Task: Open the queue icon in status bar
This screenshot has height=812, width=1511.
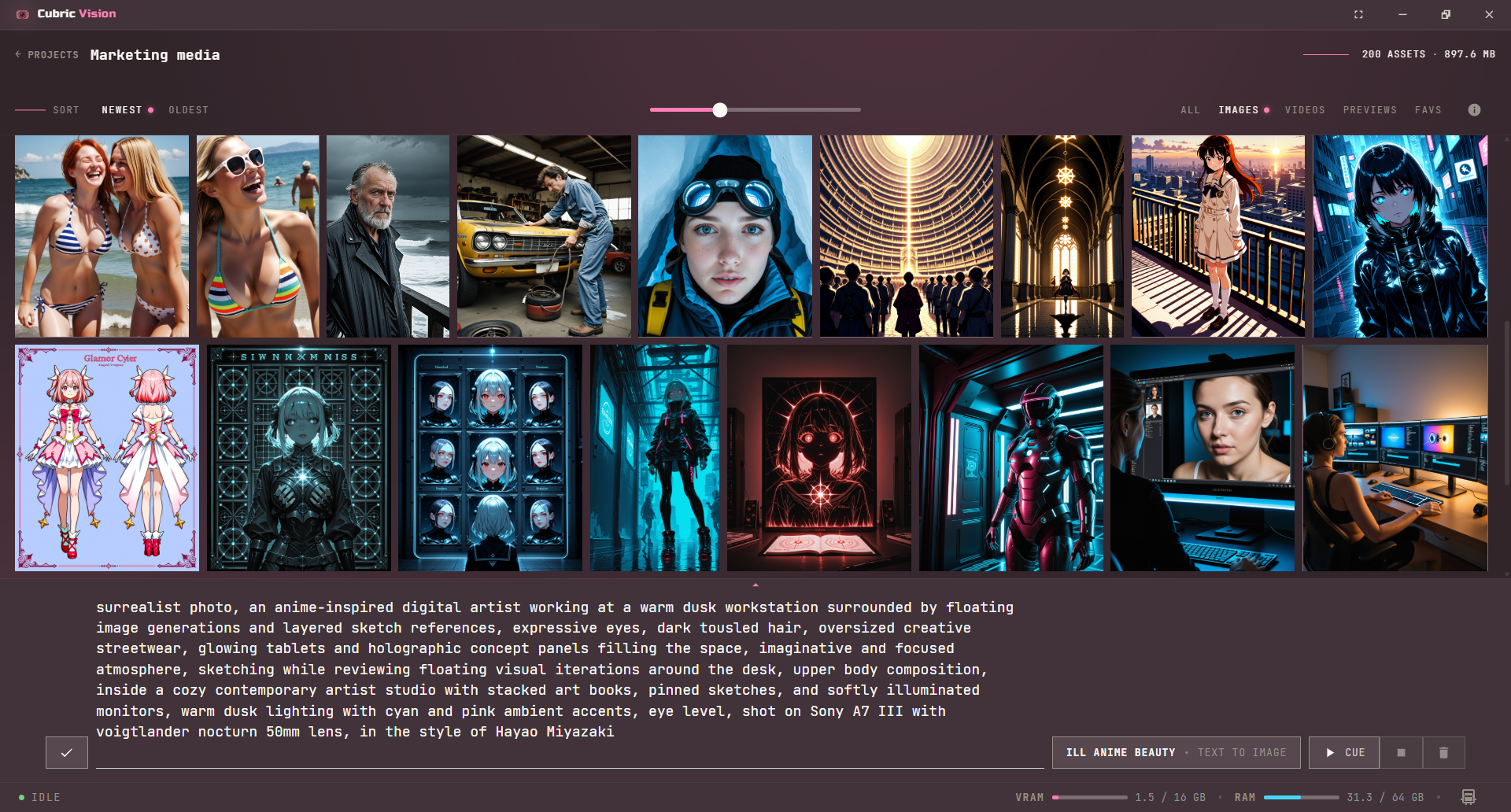Action: click(x=1469, y=797)
